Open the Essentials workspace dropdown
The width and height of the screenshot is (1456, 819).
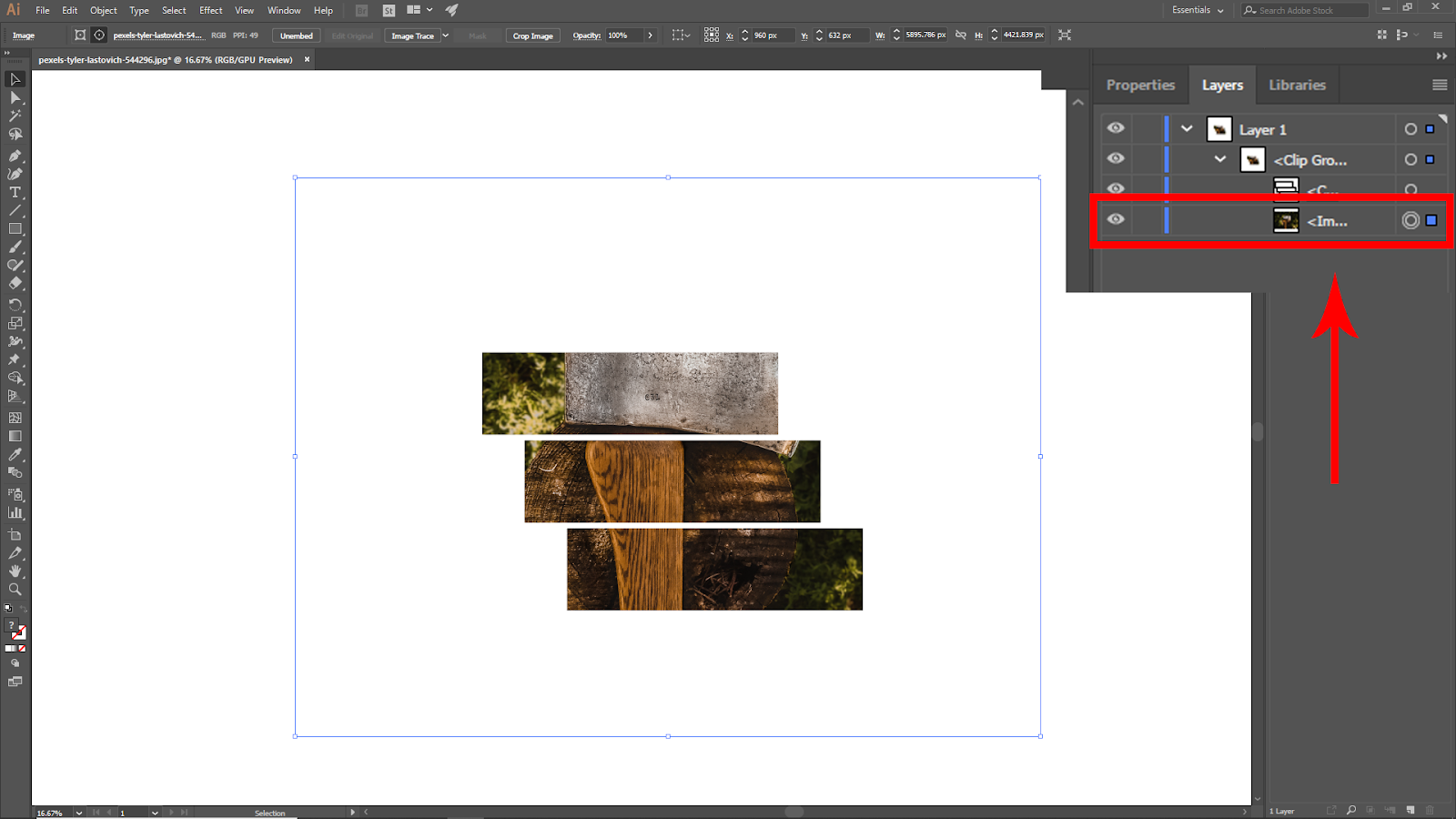1198,10
